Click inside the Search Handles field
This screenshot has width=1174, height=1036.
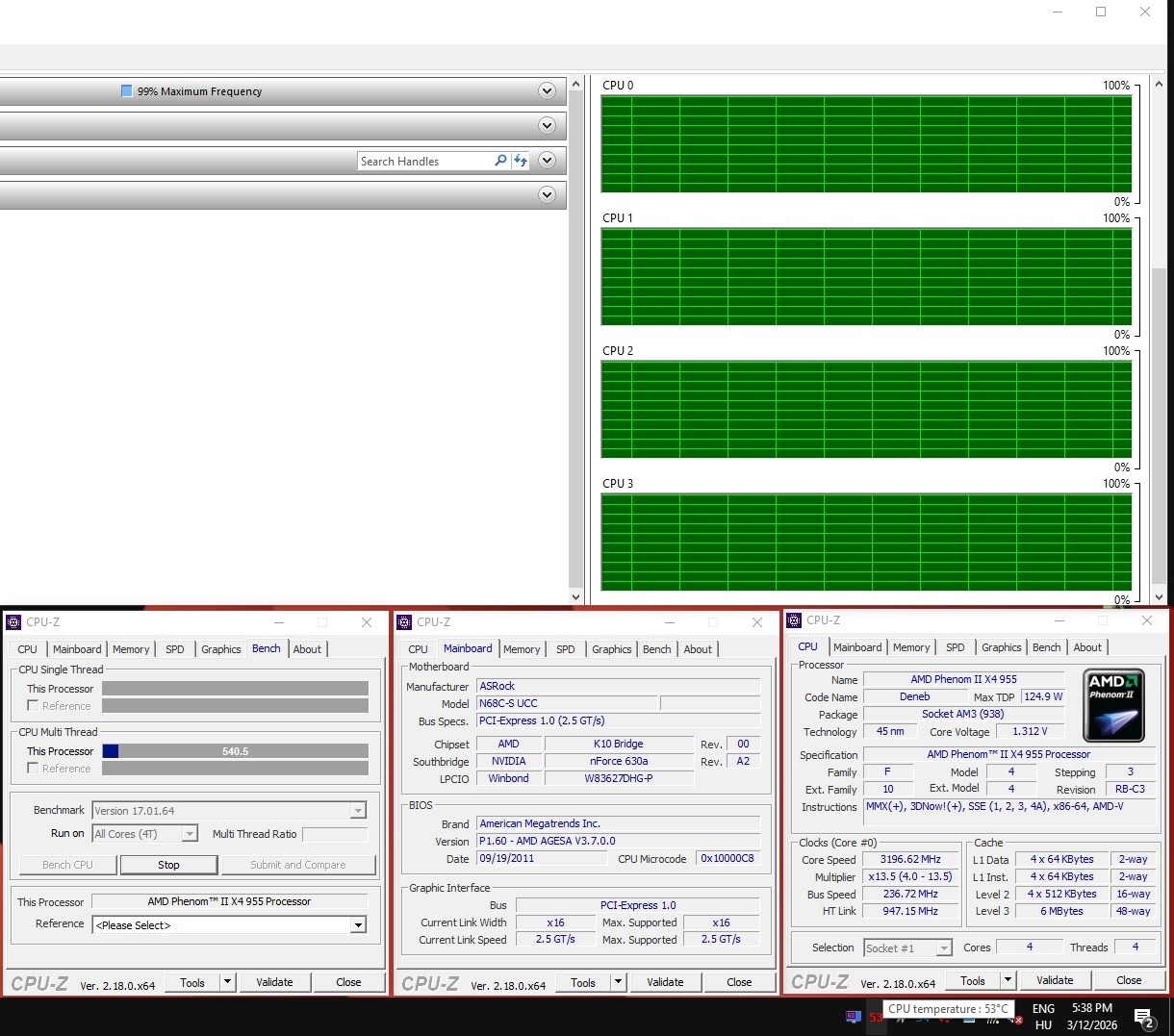(x=423, y=161)
